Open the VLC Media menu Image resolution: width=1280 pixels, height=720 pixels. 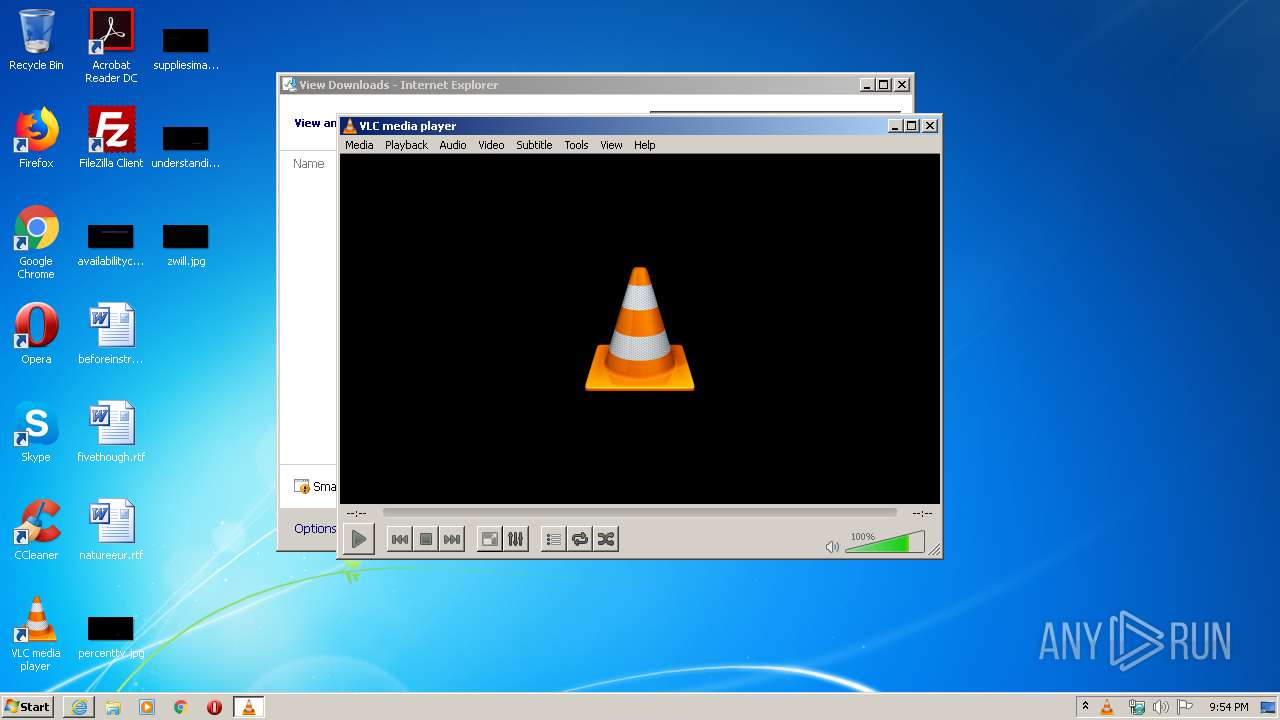[359, 145]
